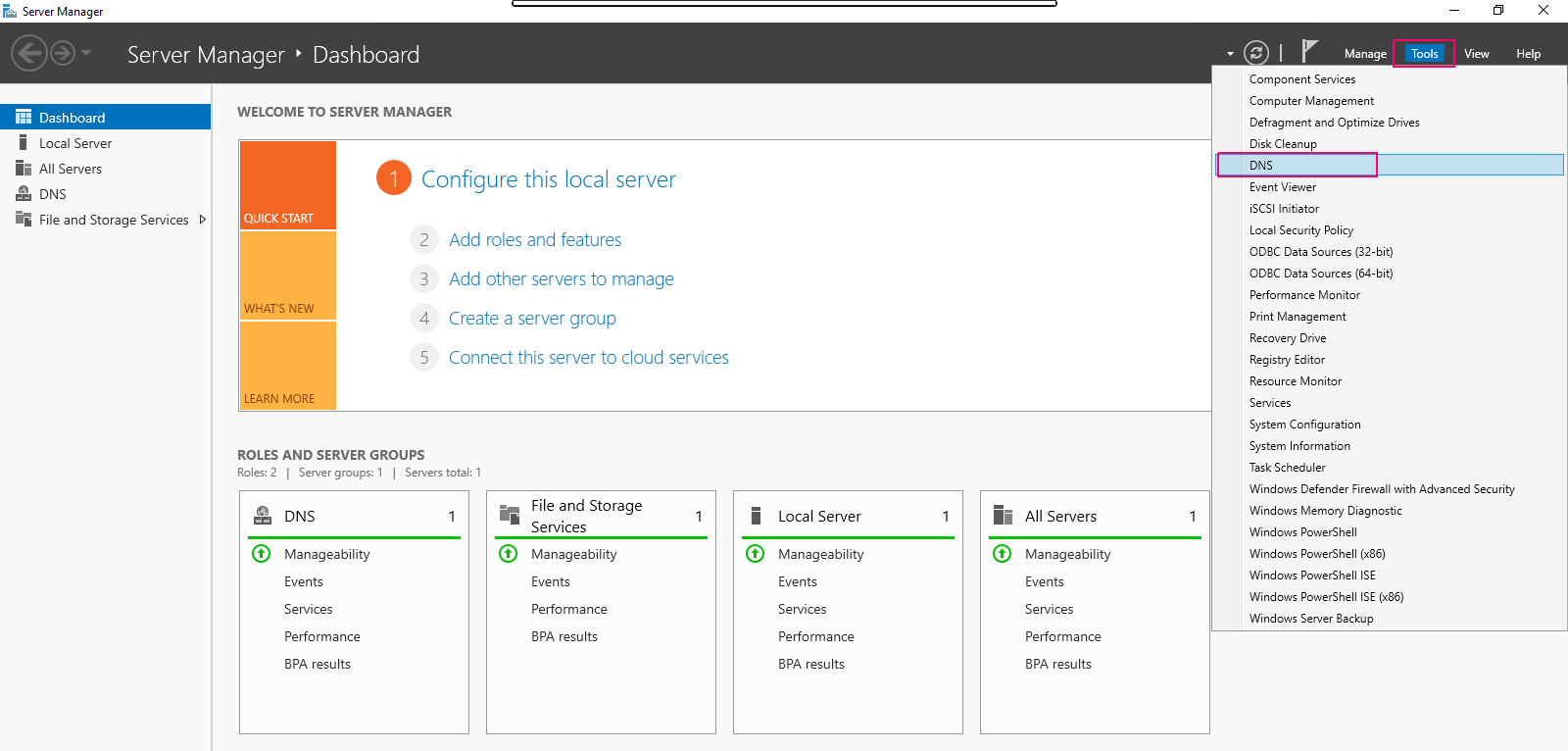
Task: Click the forward navigation arrow
Action: tap(63, 53)
